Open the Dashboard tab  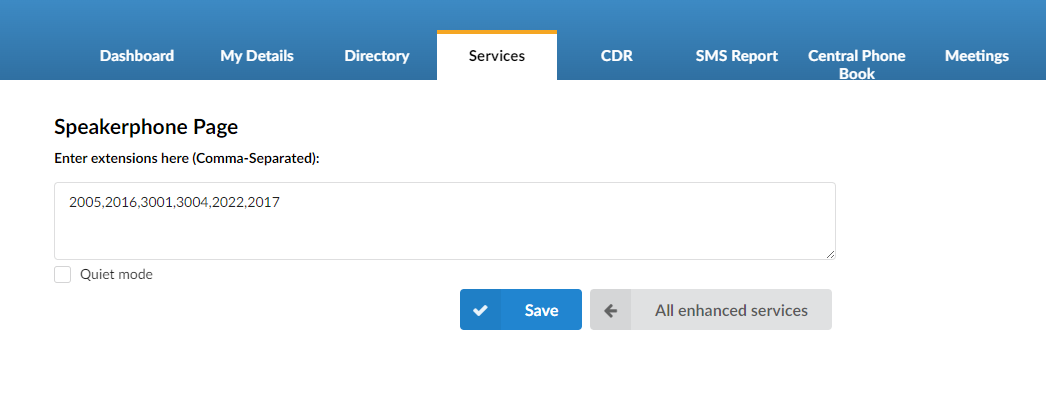137,56
